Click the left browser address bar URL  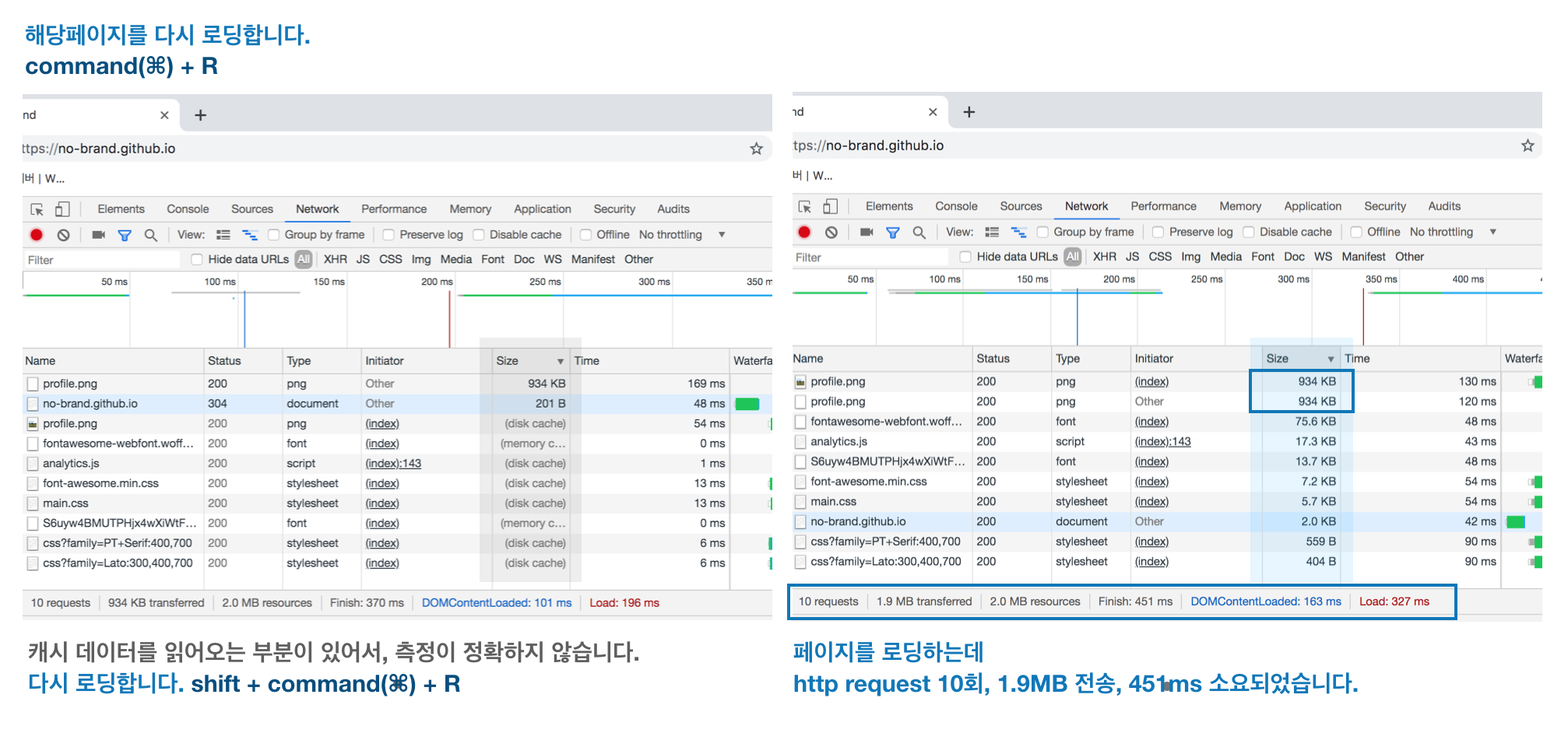point(99,149)
